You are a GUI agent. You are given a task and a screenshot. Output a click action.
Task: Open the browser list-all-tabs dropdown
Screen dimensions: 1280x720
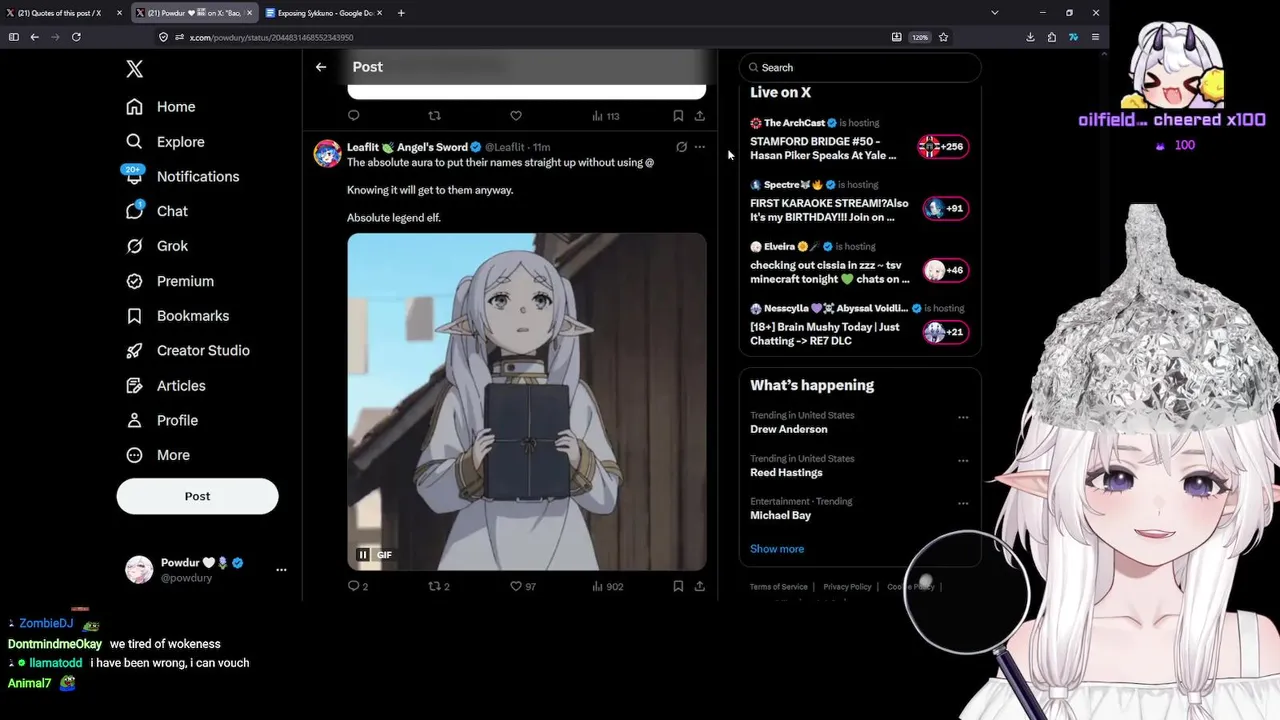pyautogui.click(x=994, y=13)
